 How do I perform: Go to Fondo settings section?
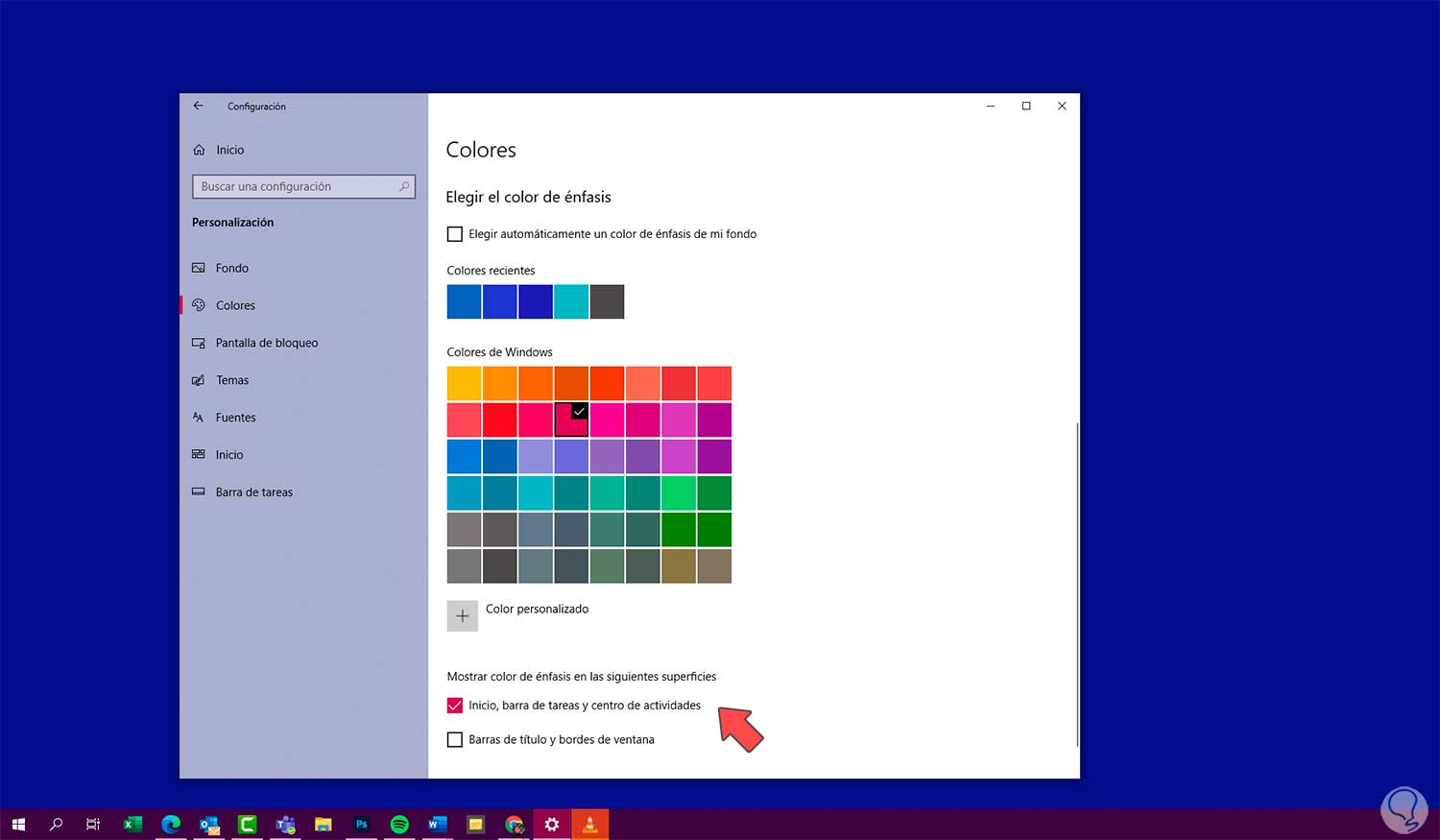231,268
